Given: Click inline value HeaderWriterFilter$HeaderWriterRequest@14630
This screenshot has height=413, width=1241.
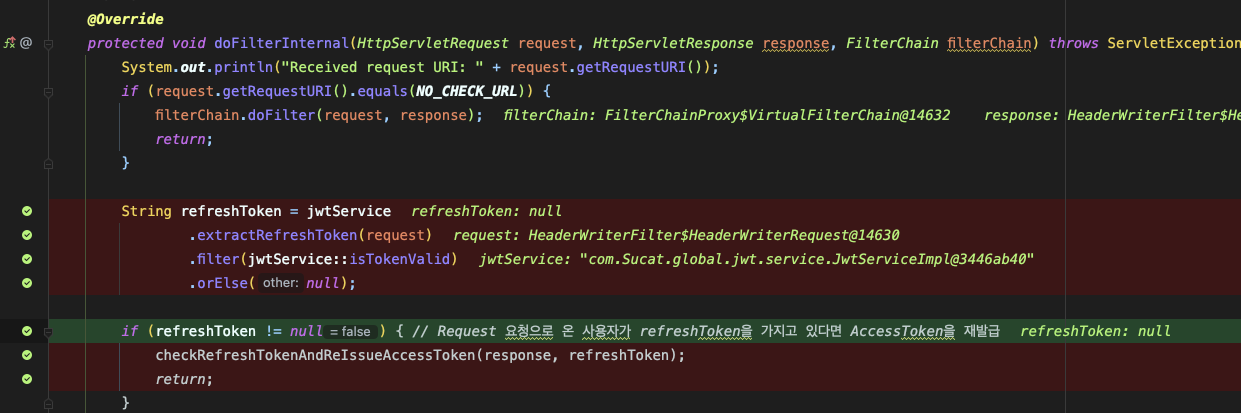Looking at the screenshot, I should point(714,235).
